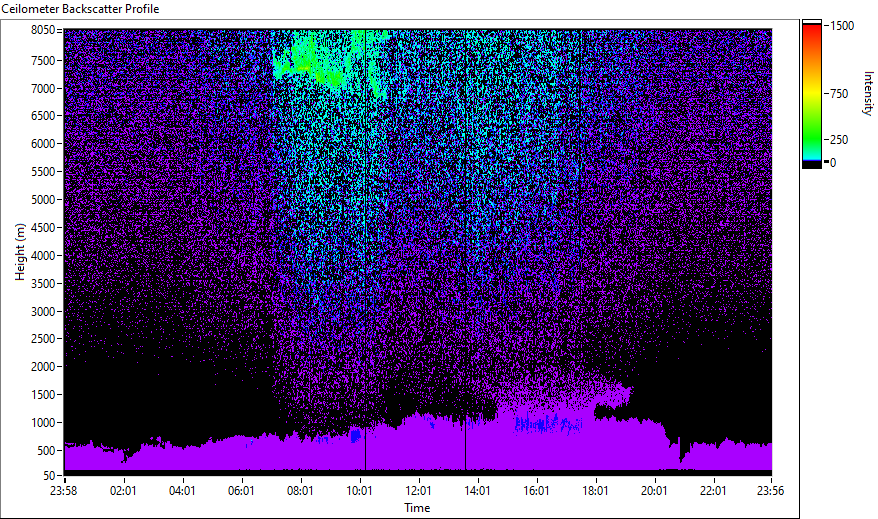Viewport: 878px width, 519px height.
Task: Click the 2000 height axis value
Action: click(x=43, y=367)
